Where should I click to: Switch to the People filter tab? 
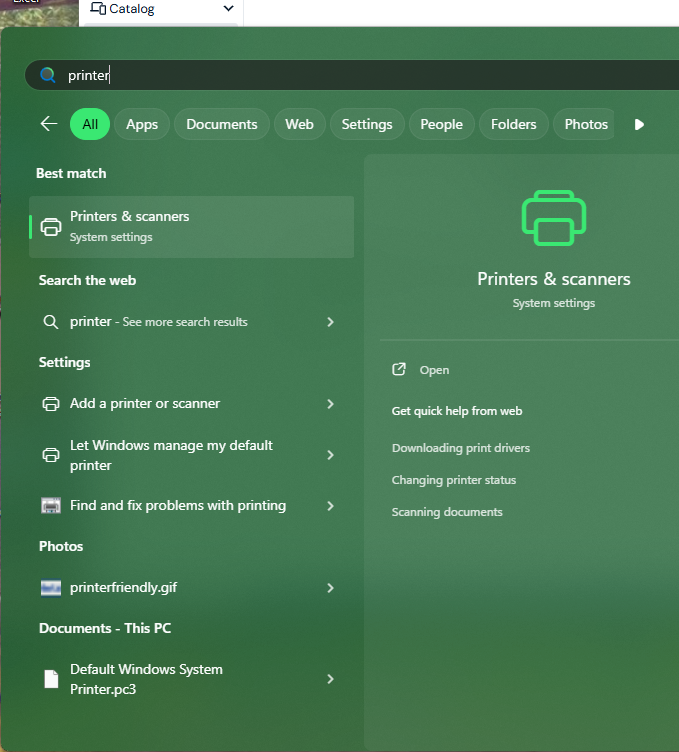click(442, 124)
